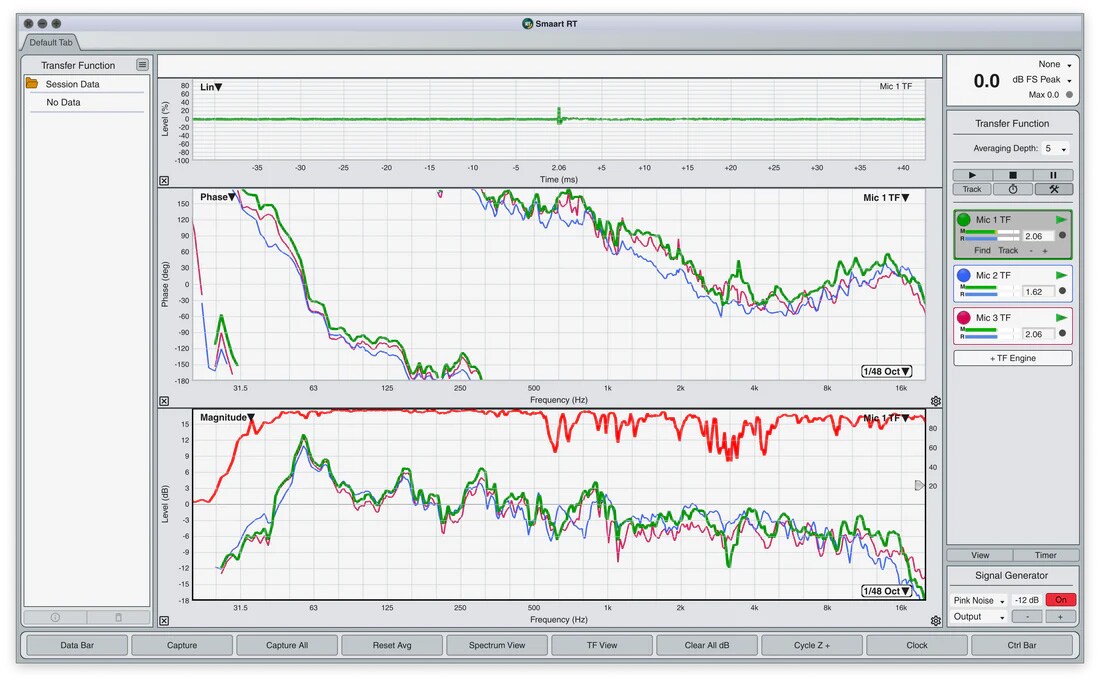Open the Phase plot type dropdown
This screenshot has height=682, width=1100.
[218, 197]
